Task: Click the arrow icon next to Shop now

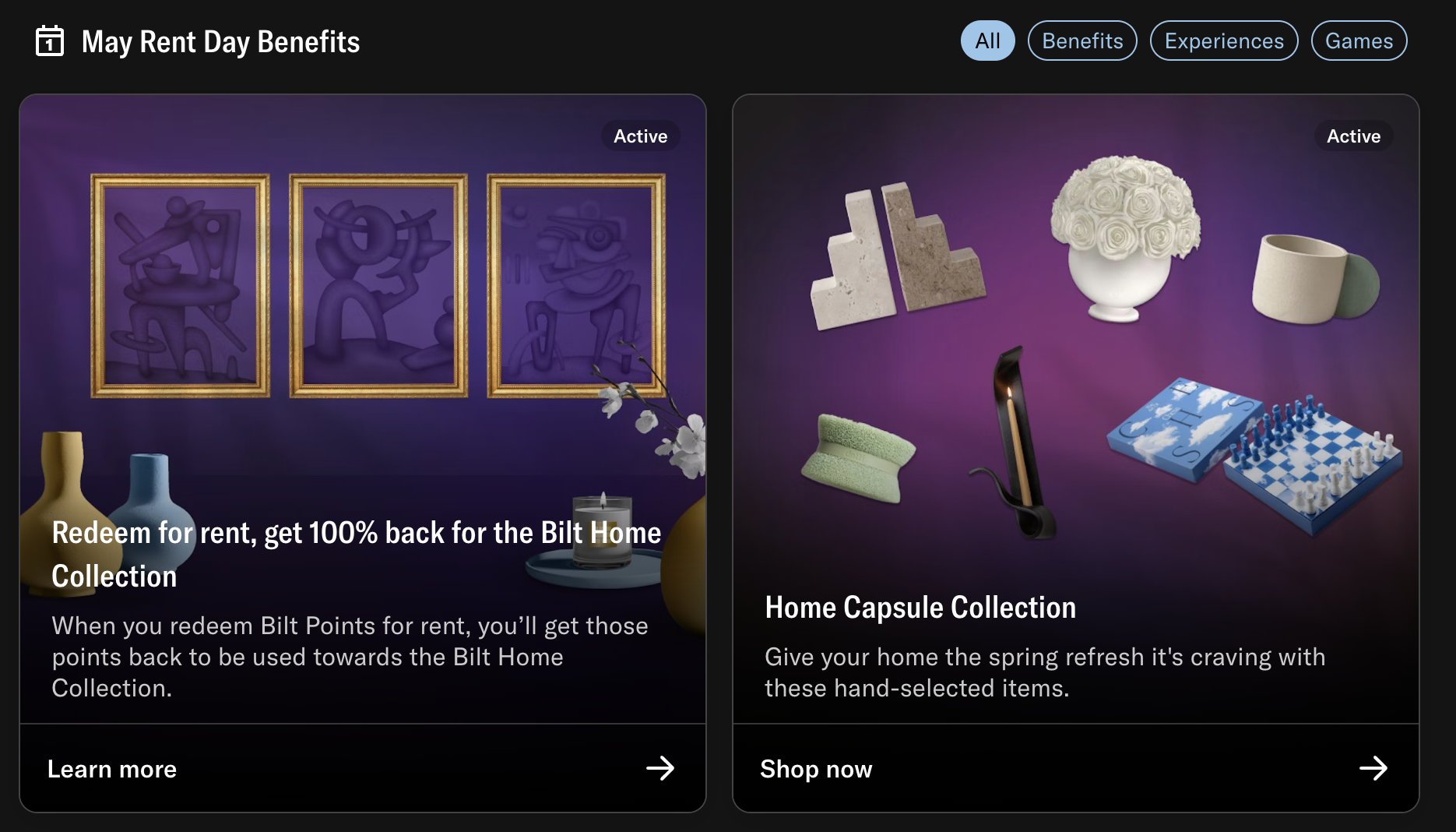Action: coord(1373,768)
